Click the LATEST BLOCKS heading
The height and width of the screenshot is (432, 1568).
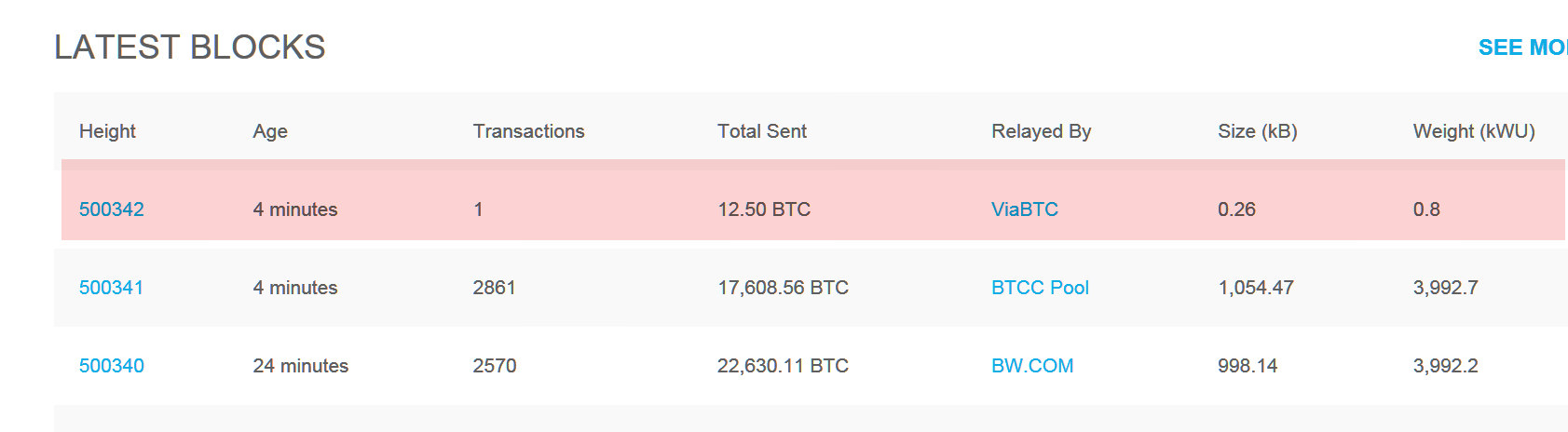(x=190, y=47)
